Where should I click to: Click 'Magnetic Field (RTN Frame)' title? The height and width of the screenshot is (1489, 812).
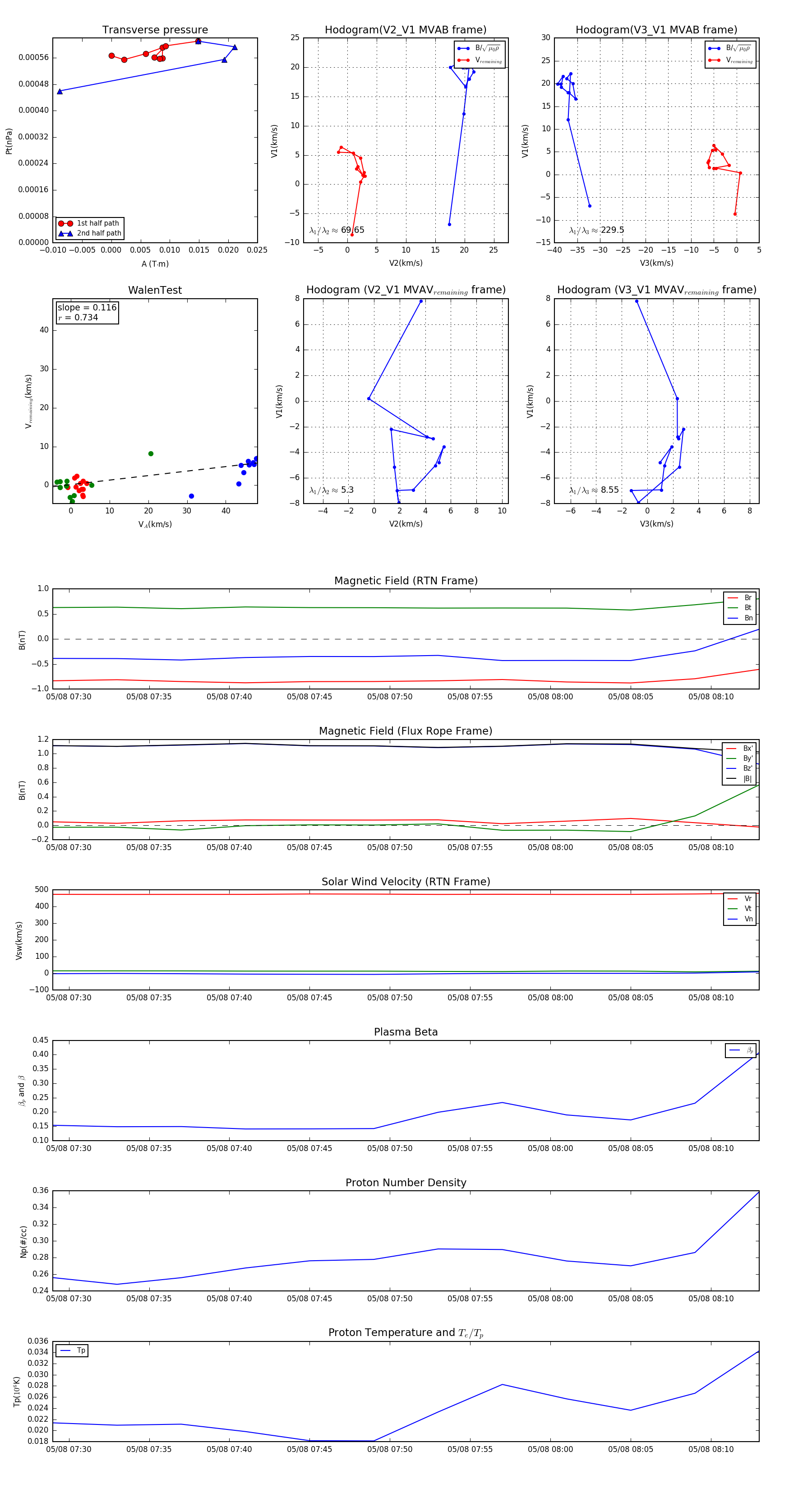tap(406, 581)
